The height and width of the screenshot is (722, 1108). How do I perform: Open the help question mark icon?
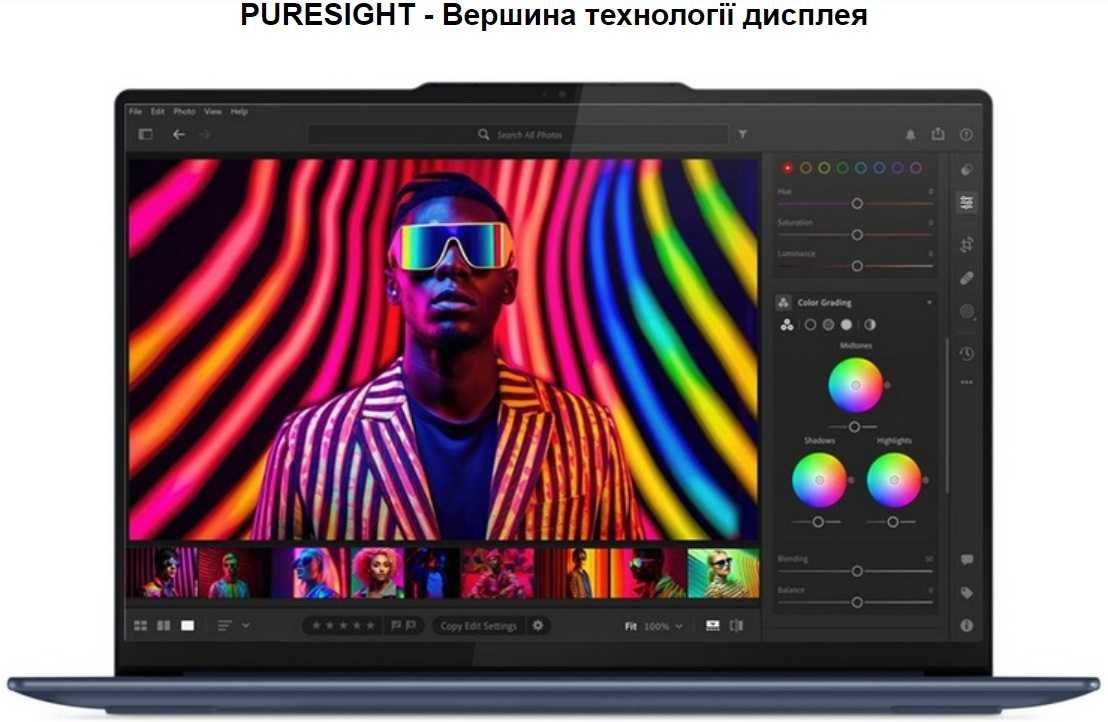966,134
